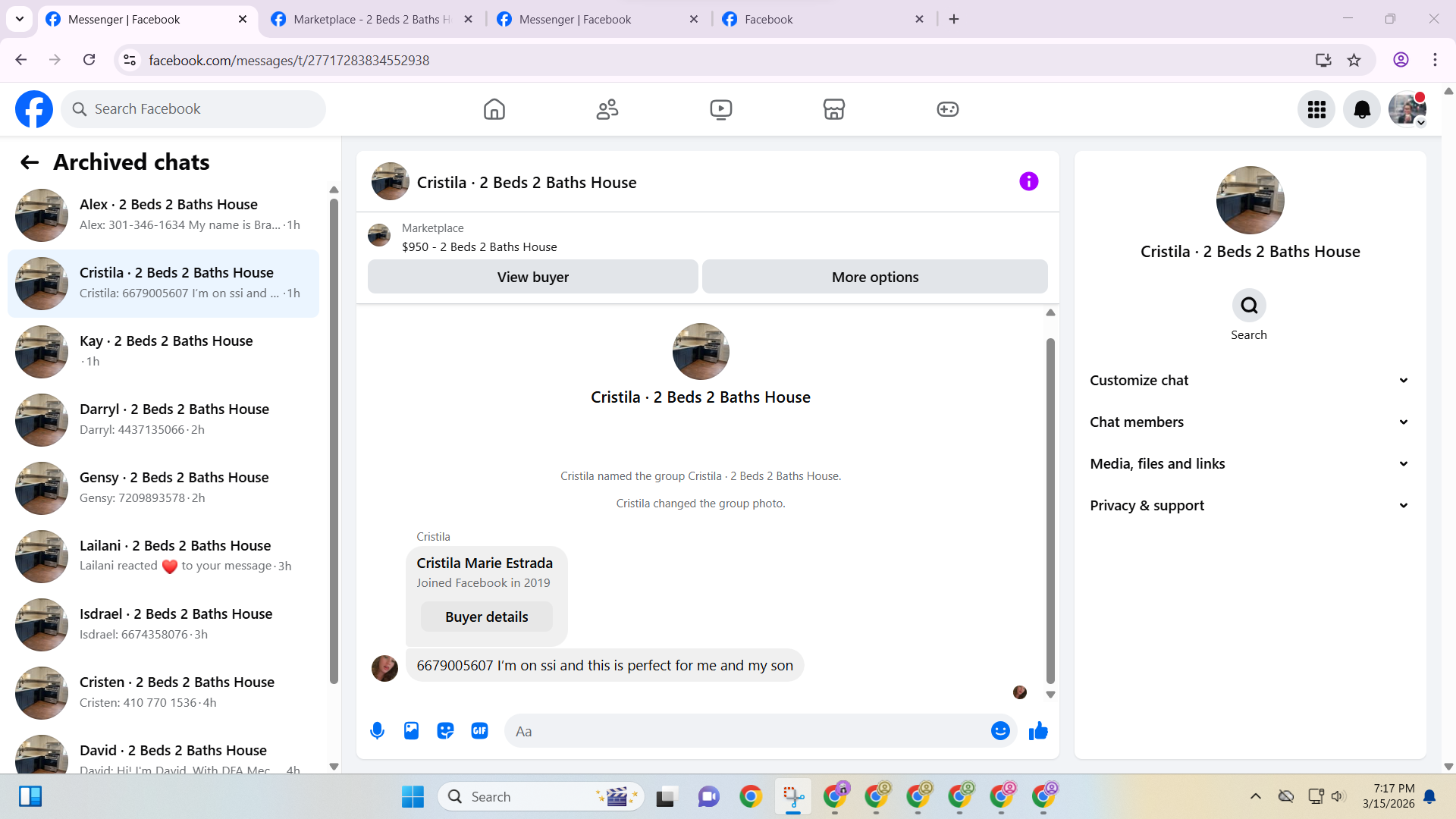
Task: Open Buyer details for Cristila Marie Estrada
Action: tap(486, 617)
